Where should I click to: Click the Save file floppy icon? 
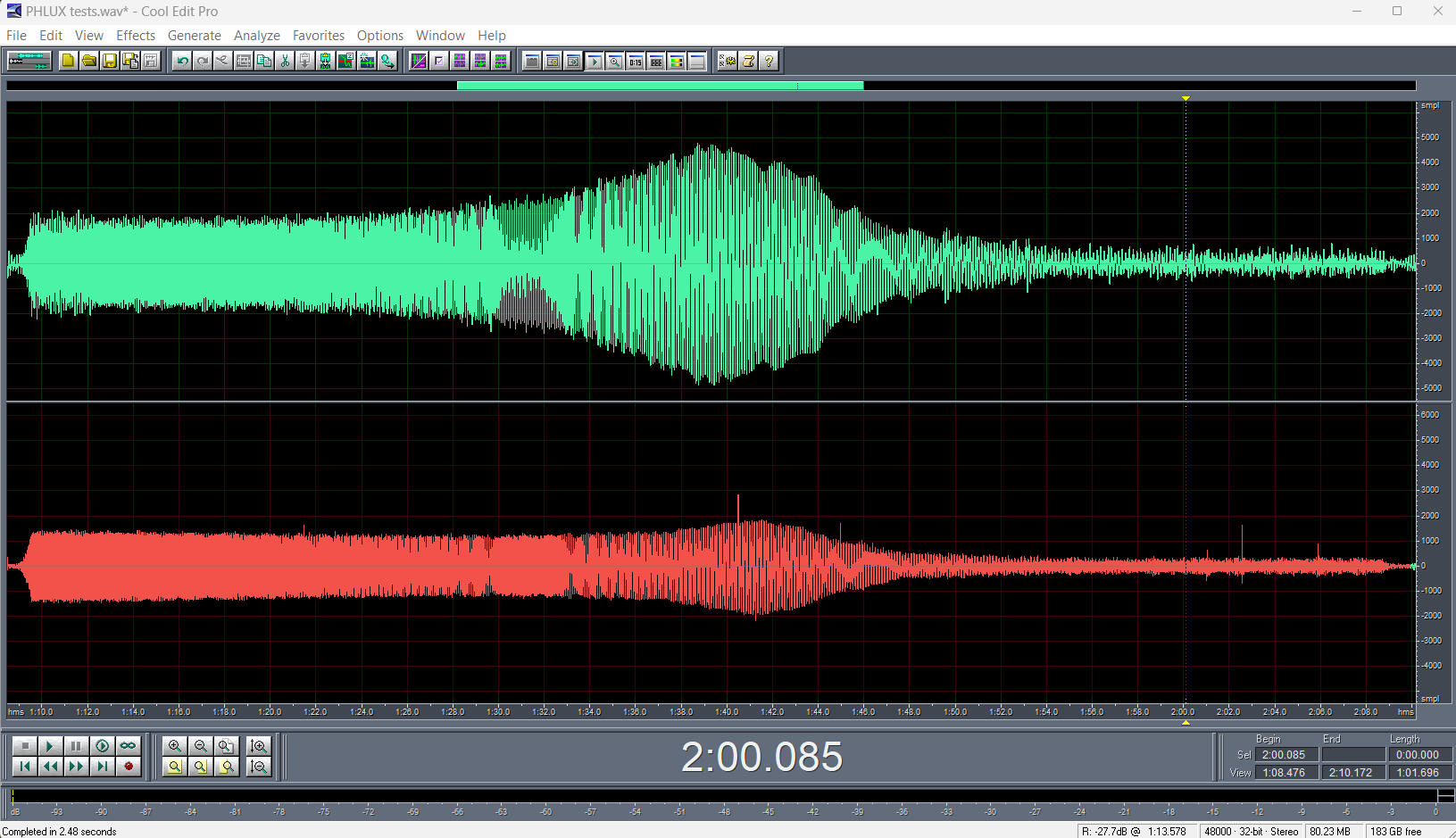110,61
